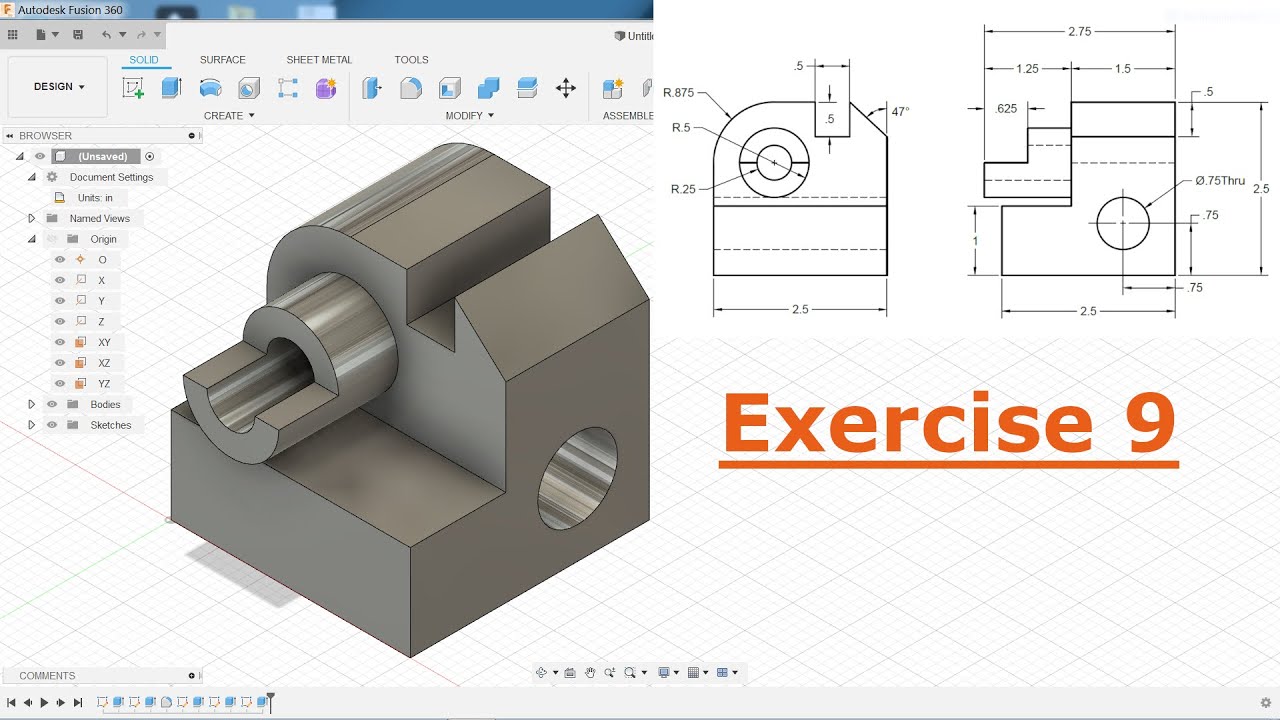Select the Combine tool
1280x720 pixels.
tap(489, 88)
